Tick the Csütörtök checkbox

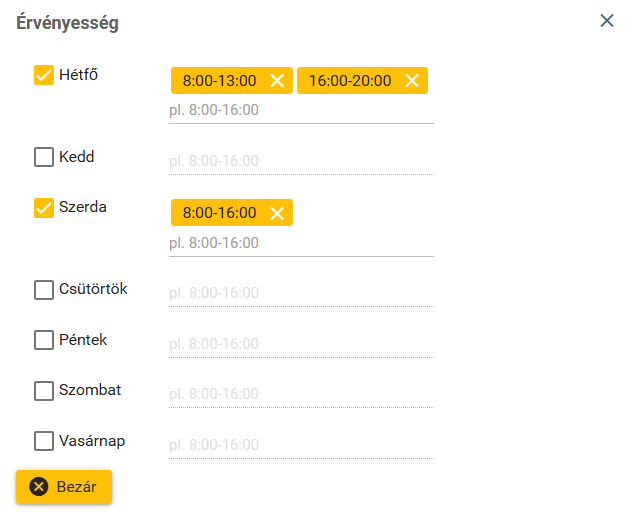click(x=44, y=290)
